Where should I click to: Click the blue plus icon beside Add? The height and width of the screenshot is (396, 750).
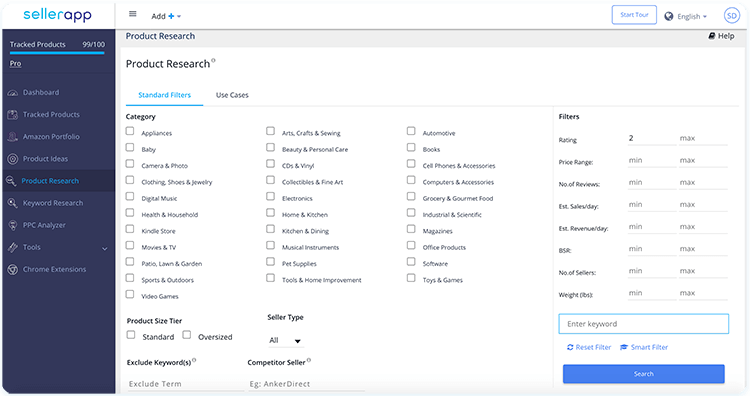click(x=171, y=16)
